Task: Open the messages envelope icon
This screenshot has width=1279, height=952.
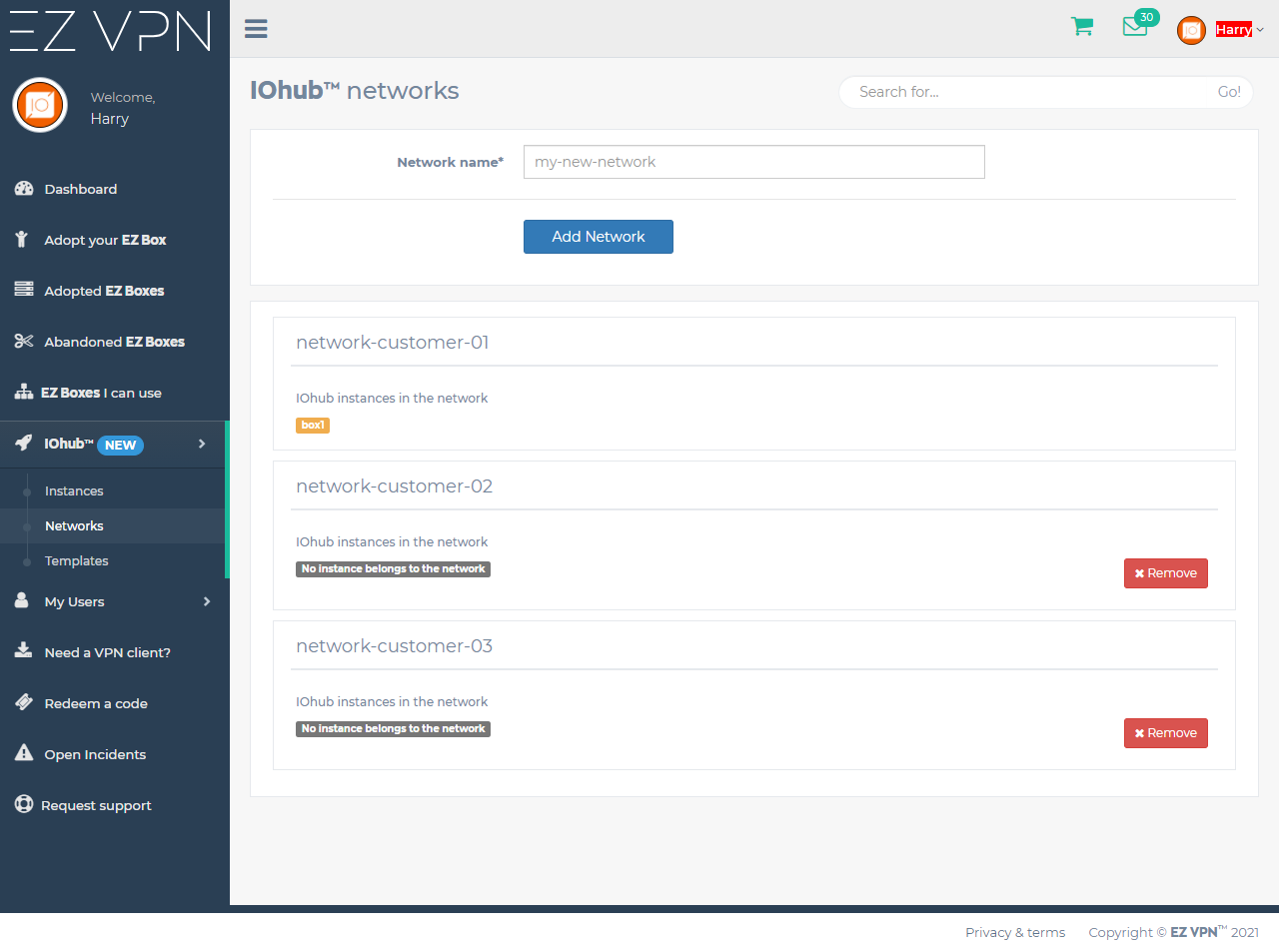Action: tap(1135, 27)
